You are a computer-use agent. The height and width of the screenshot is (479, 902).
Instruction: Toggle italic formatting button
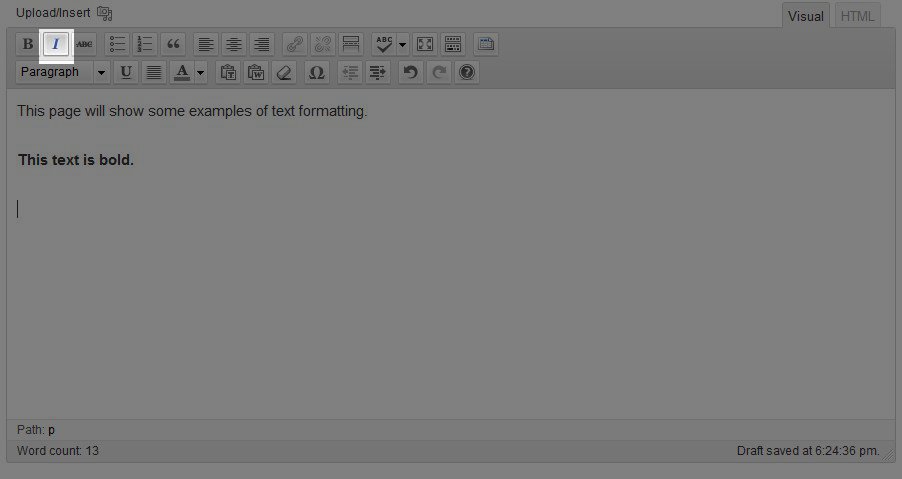56,44
